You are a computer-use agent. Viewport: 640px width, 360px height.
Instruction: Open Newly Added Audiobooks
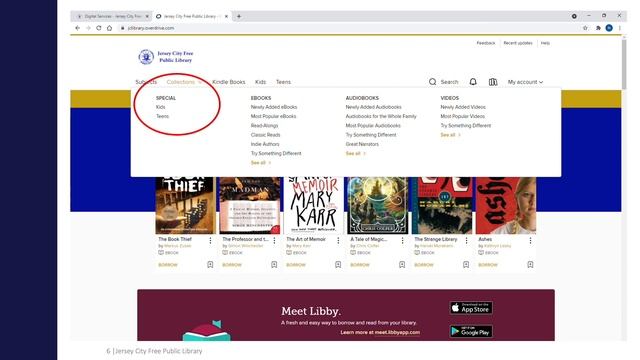click(x=373, y=107)
